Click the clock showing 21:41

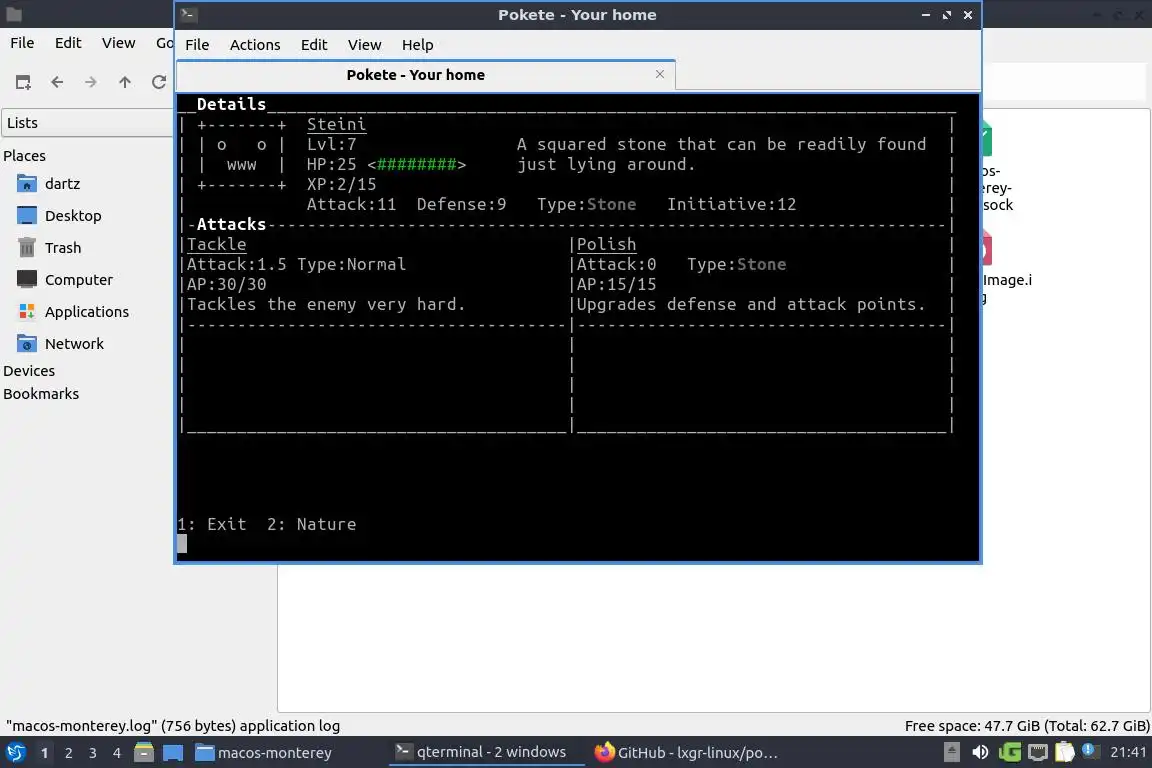click(x=1128, y=752)
